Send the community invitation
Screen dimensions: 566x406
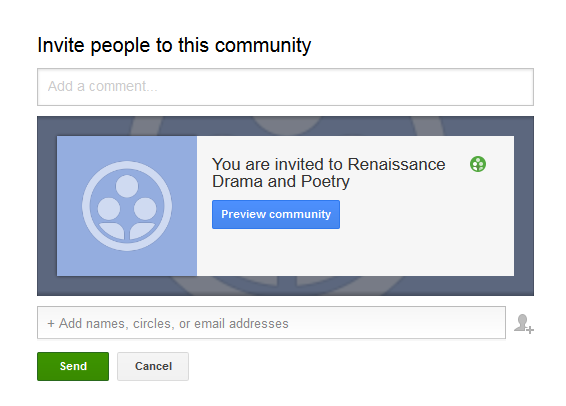pyautogui.click(x=73, y=366)
